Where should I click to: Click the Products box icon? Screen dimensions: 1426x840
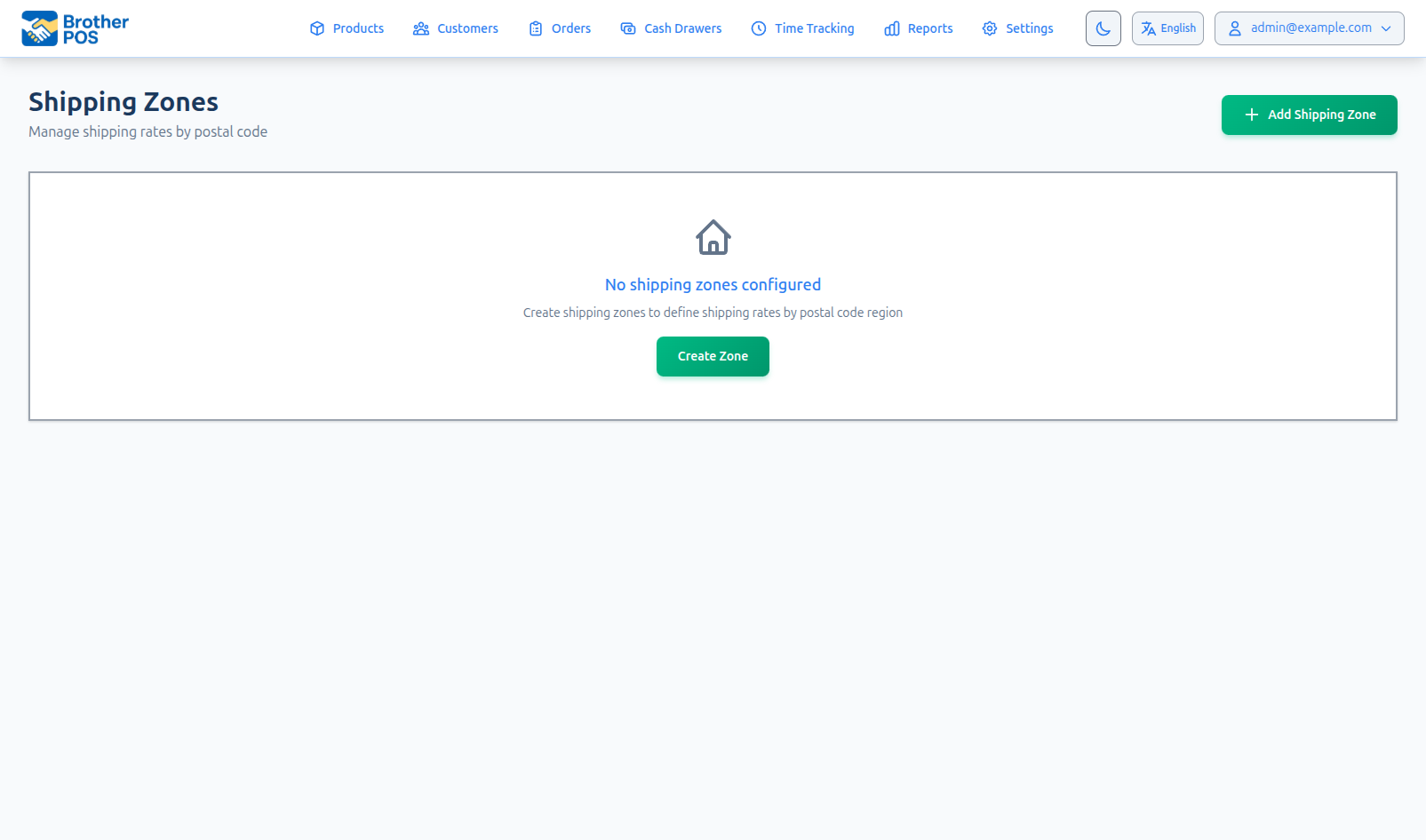tap(317, 28)
